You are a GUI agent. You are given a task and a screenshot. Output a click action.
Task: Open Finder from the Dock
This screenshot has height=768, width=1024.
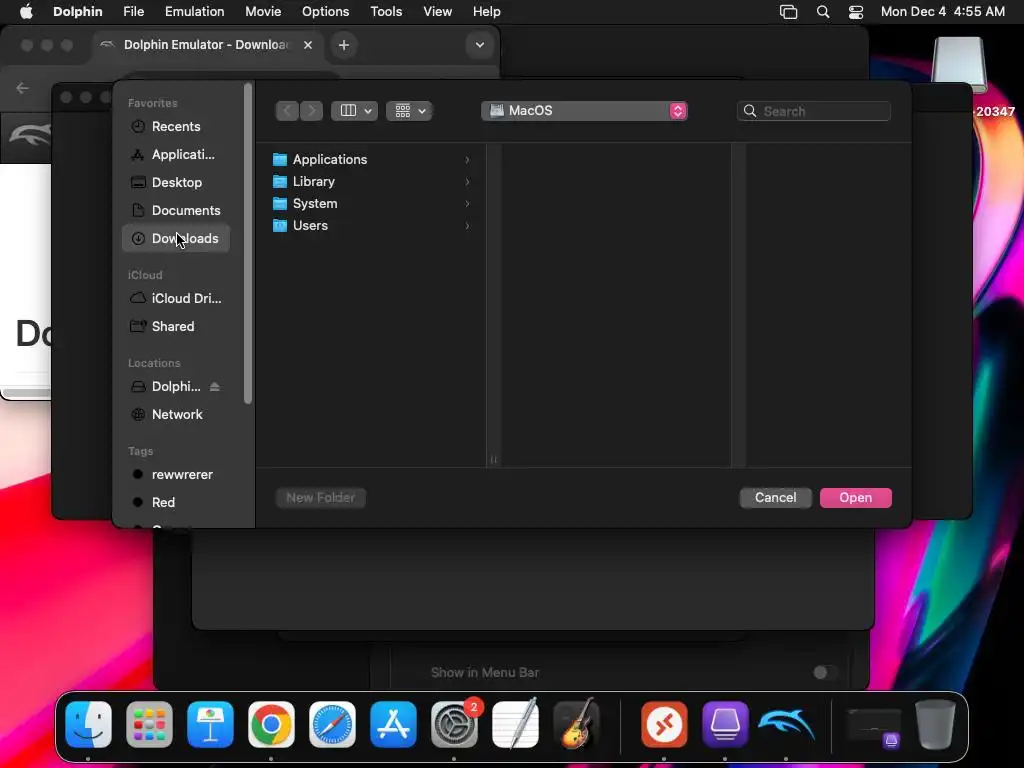89,725
